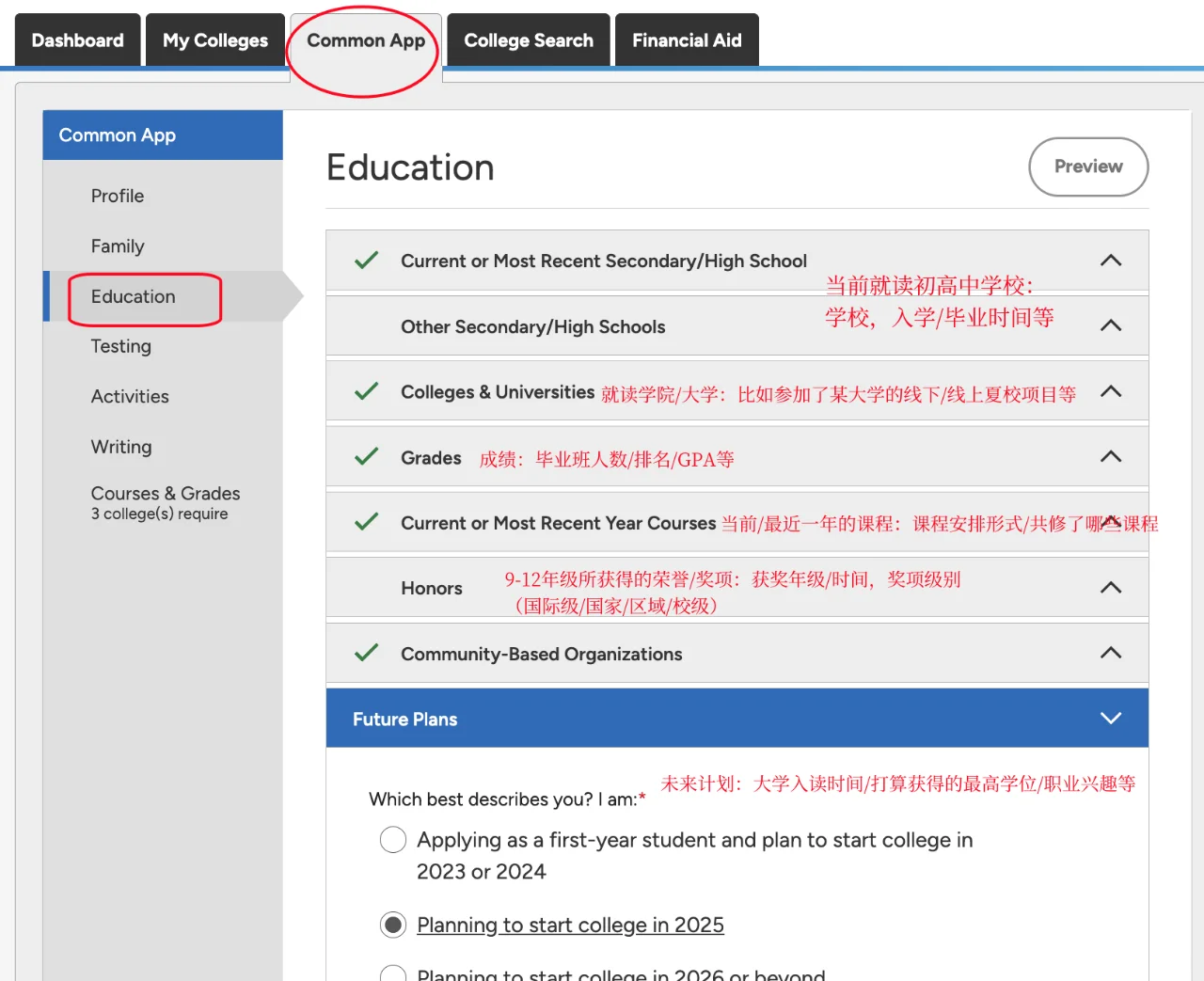Open the Financial Aid tab
This screenshot has width=1204, height=981.
pos(687,40)
